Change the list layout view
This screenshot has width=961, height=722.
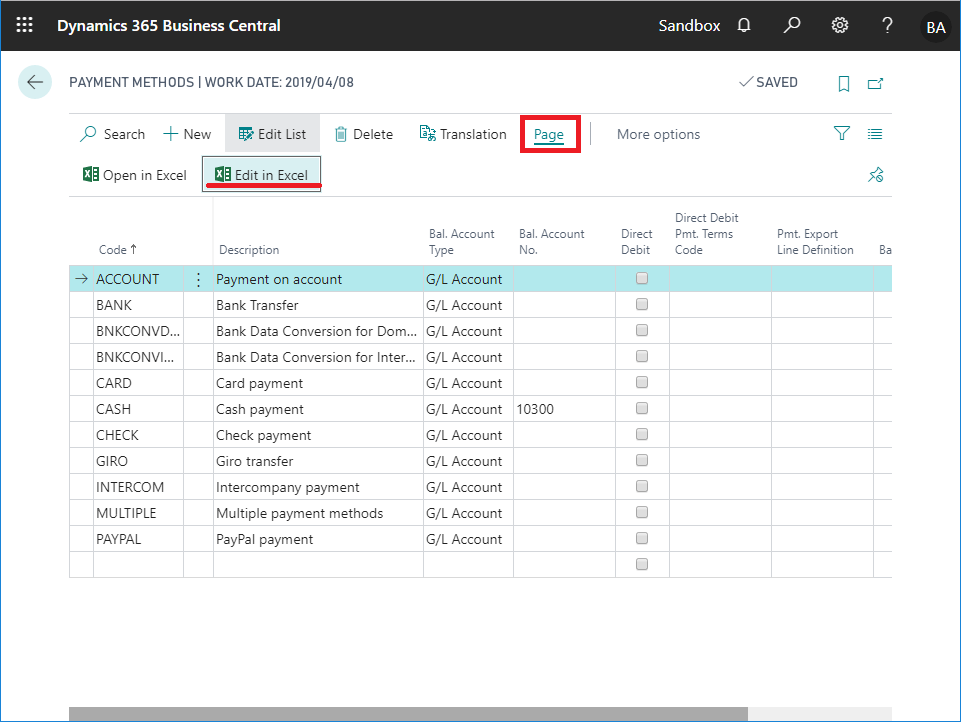[875, 134]
